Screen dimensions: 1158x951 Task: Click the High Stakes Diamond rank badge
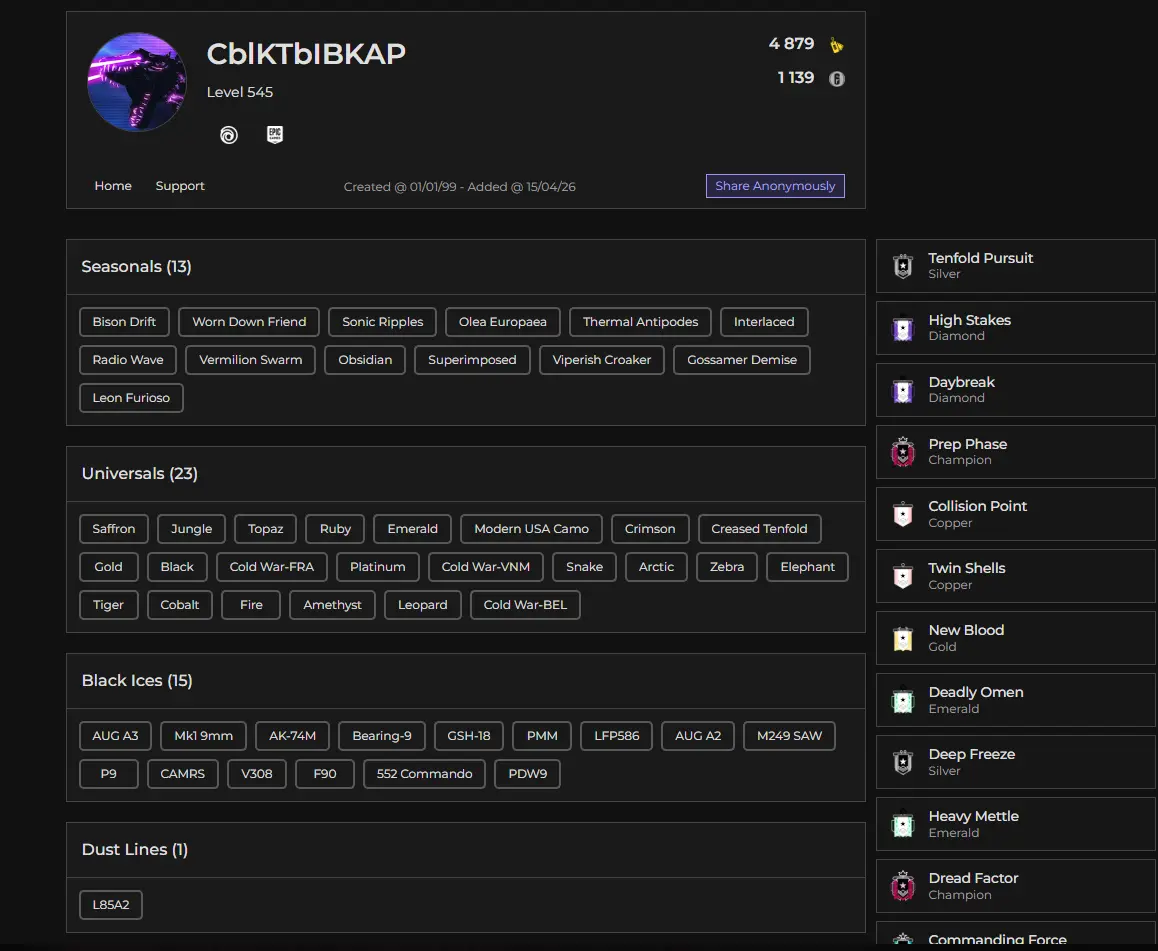[903, 328]
